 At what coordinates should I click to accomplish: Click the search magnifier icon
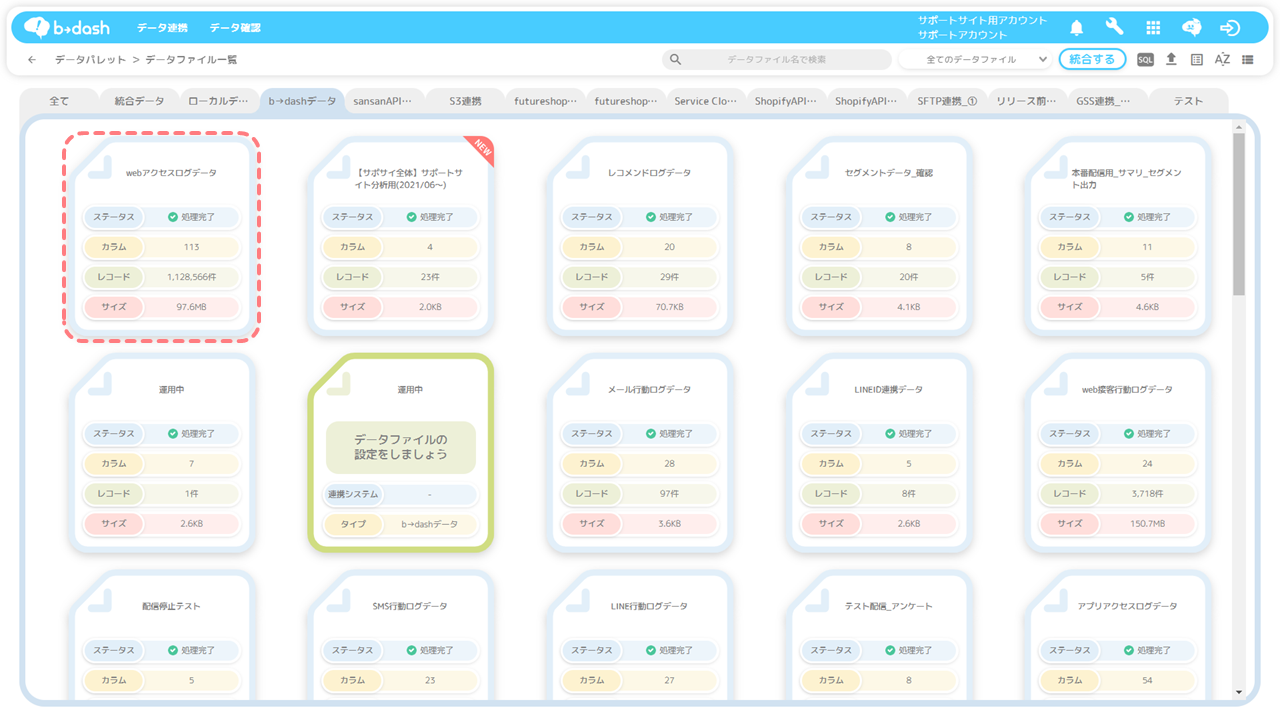click(676, 60)
